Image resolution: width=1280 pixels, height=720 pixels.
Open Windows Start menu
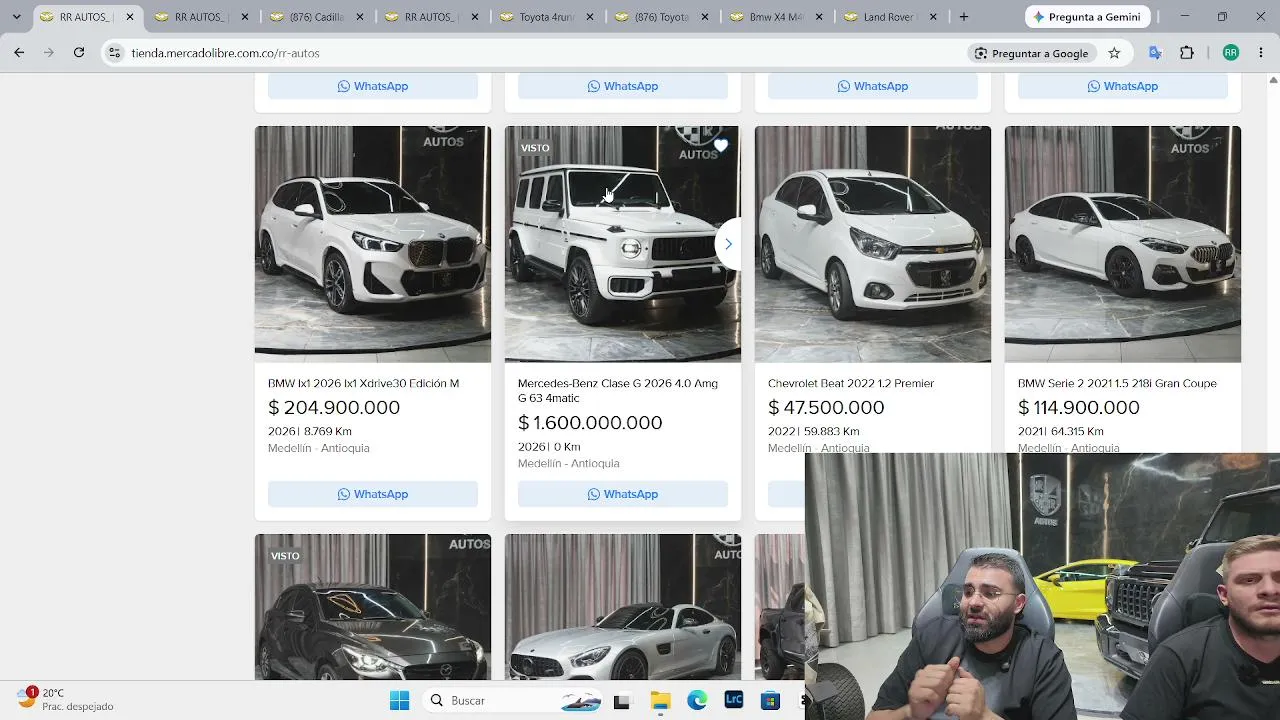399,701
